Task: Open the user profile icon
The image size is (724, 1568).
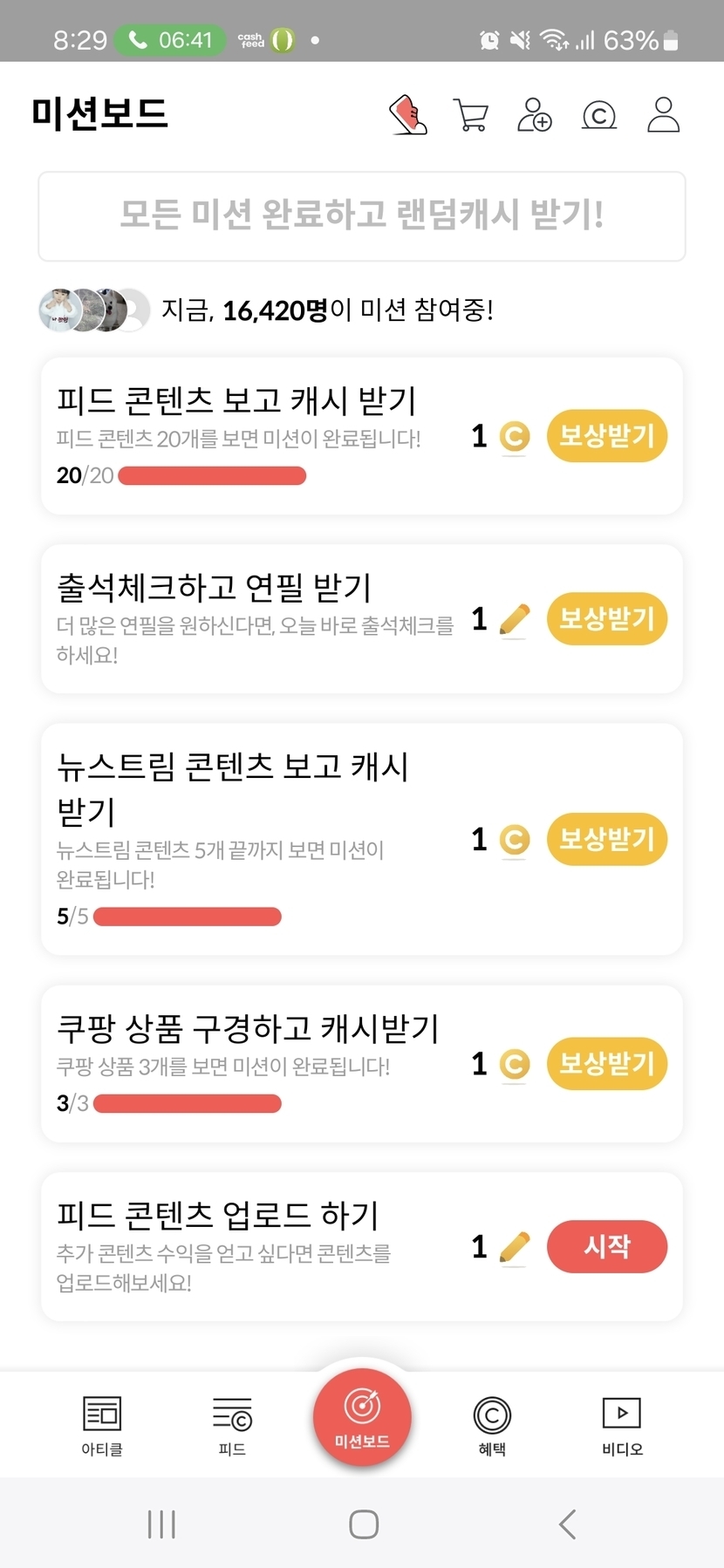Action: click(663, 114)
